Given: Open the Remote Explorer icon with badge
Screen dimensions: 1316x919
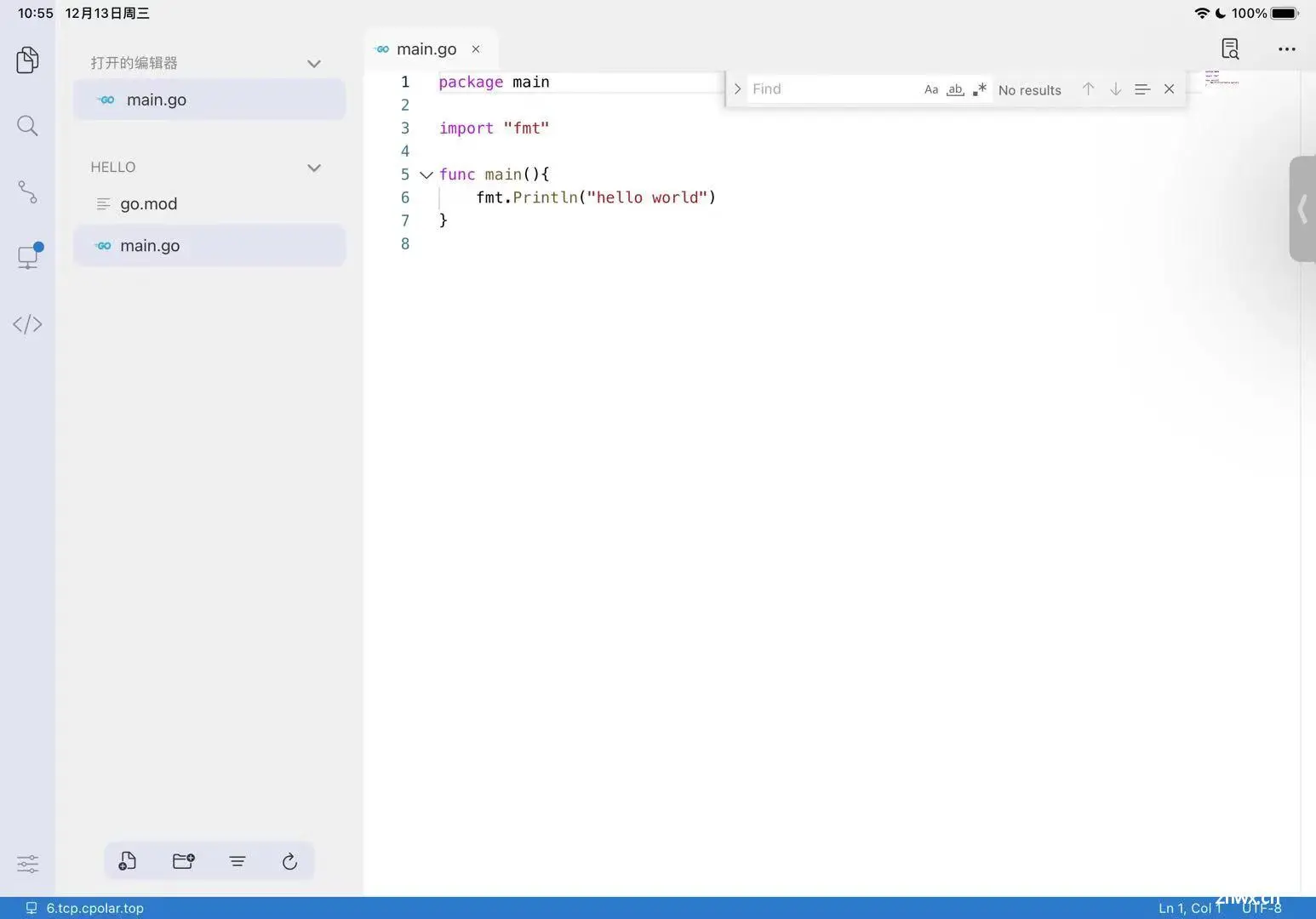Looking at the screenshot, I should [x=29, y=256].
